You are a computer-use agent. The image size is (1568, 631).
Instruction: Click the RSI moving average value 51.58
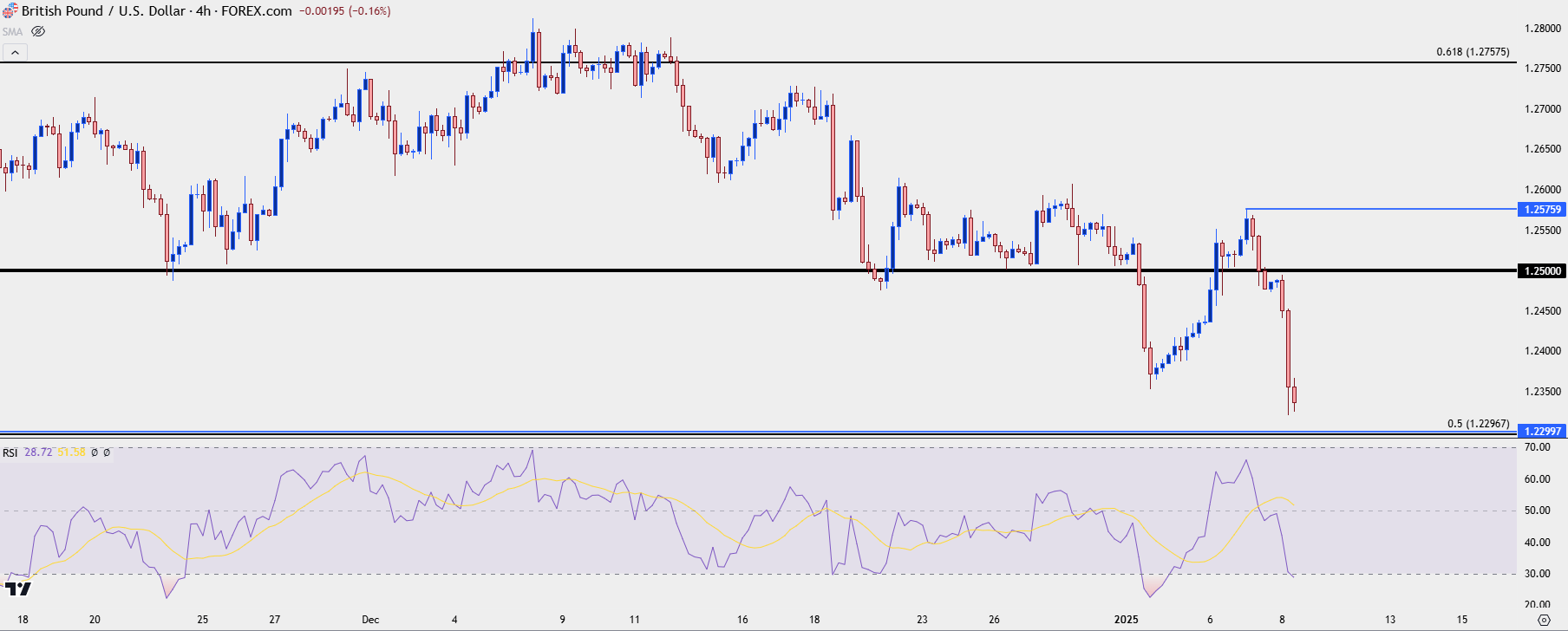(72, 452)
